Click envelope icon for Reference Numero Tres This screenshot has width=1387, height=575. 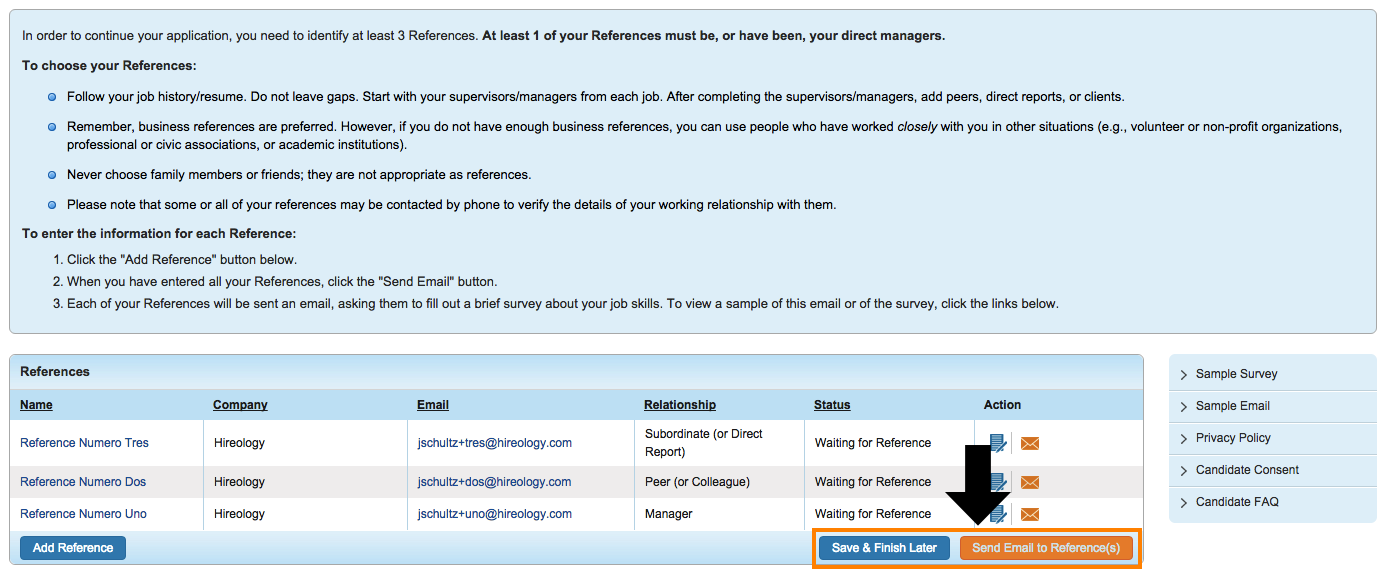[x=1029, y=443]
